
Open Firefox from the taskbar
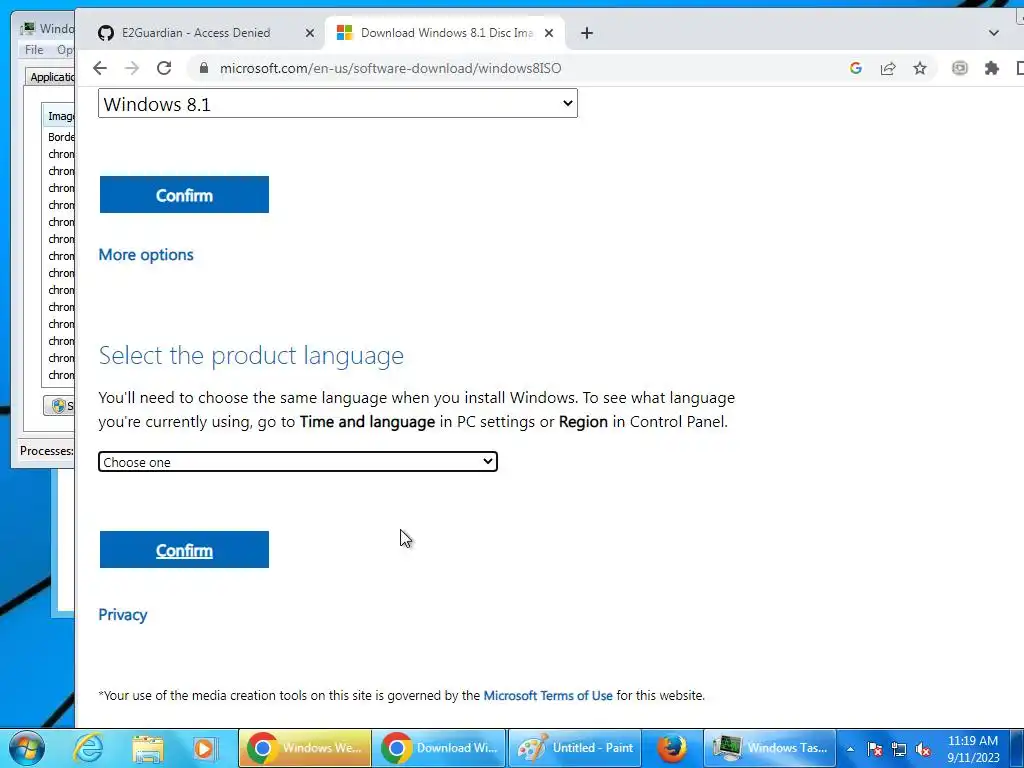pos(671,748)
